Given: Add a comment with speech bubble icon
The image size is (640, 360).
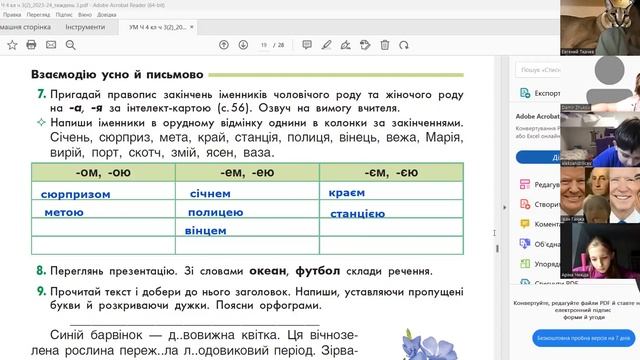Looking at the screenshot, I should click(307, 45).
